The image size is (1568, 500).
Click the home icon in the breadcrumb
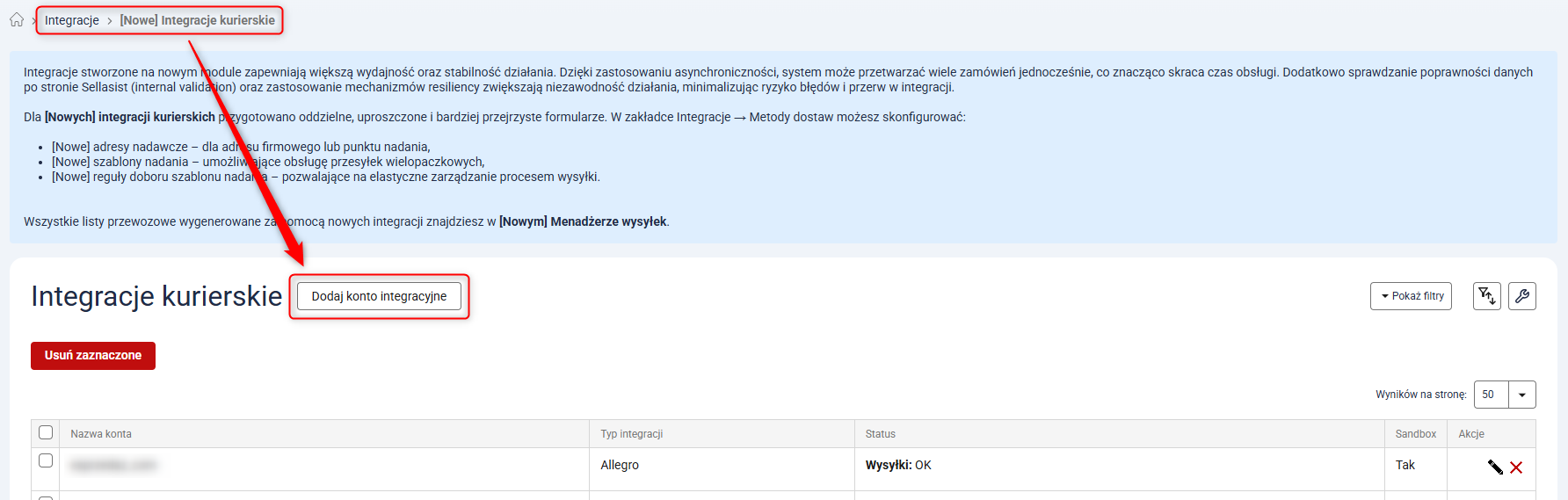[x=17, y=19]
